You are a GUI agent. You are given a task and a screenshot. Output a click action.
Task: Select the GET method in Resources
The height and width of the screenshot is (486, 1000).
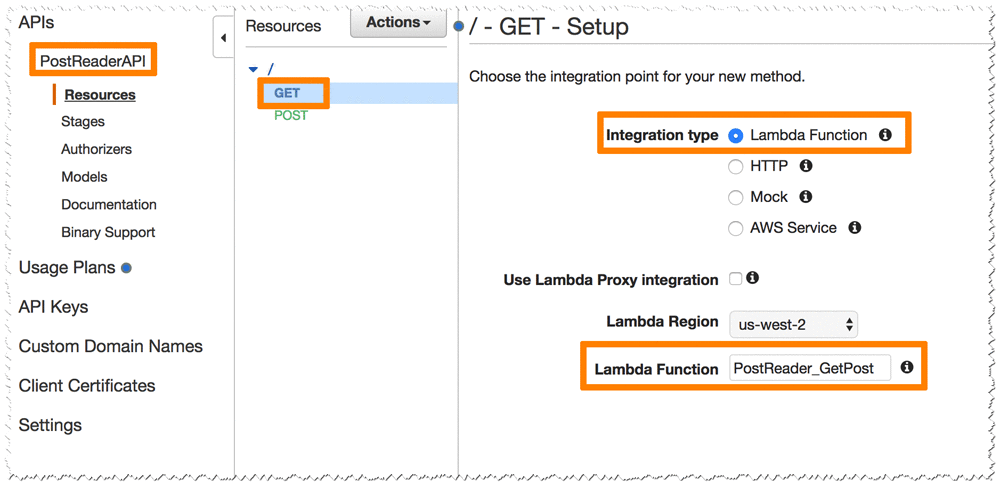287,93
